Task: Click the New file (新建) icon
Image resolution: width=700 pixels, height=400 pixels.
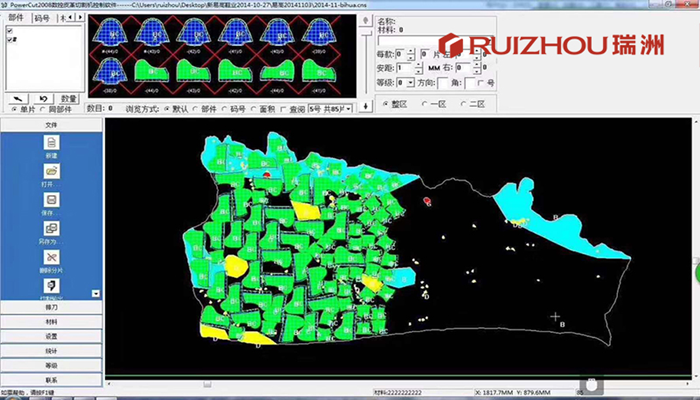Action: pyautogui.click(x=51, y=143)
